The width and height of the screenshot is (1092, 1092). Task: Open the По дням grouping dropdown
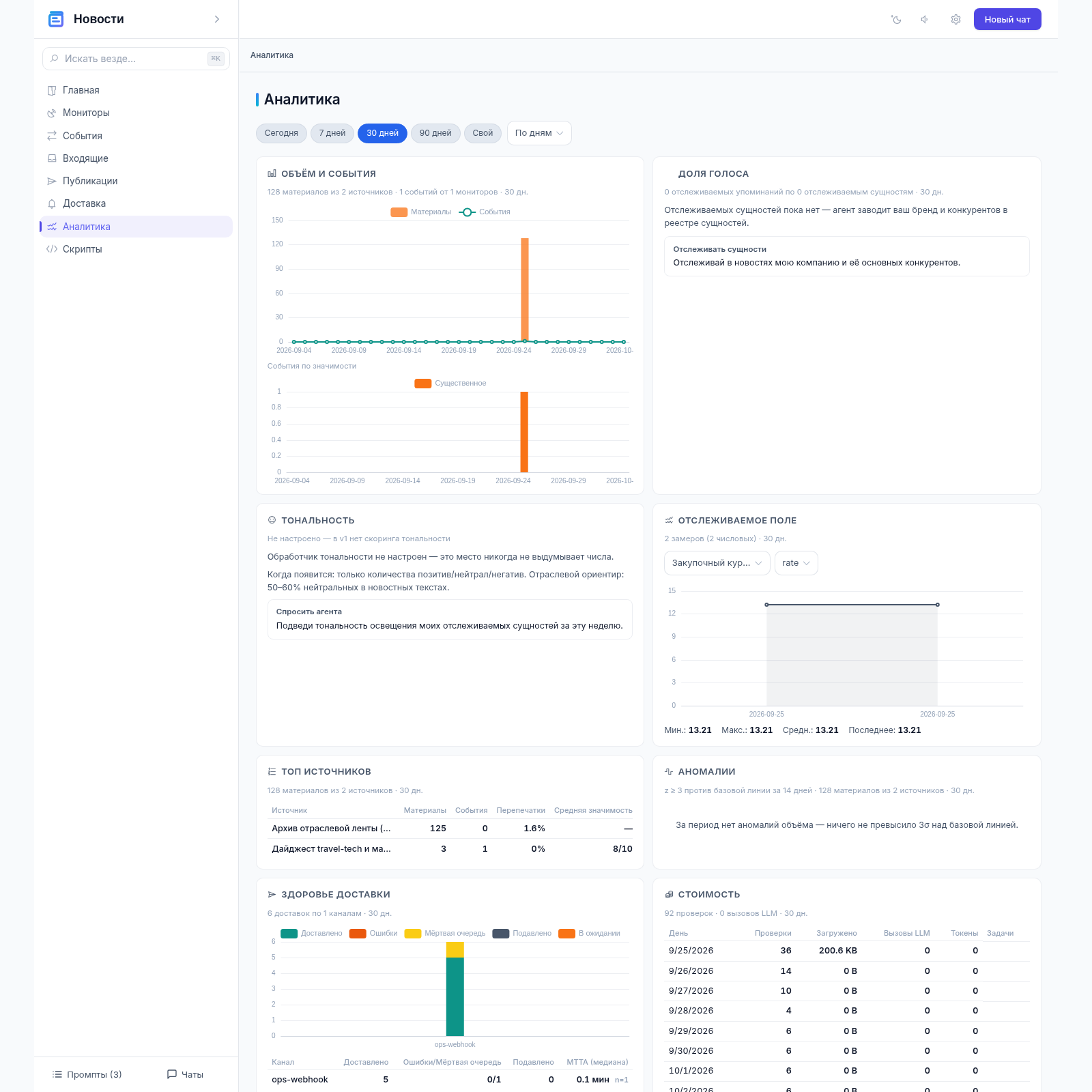click(x=539, y=133)
